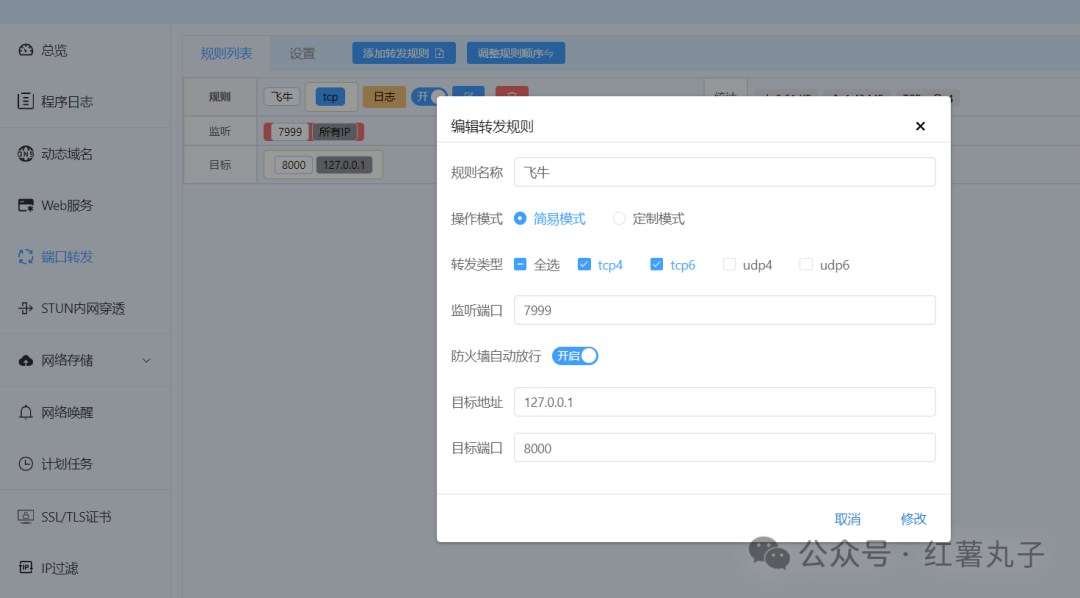Image resolution: width=1080 pixels, height=598 pixels.
Task: Click the IP过滤 icon in sidebar
Action: (x=25, y=568)
